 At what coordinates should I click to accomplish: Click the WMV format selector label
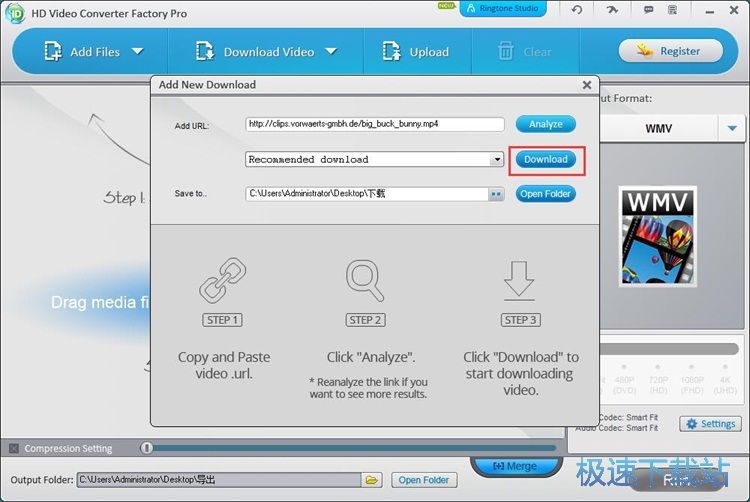(659, 128)
